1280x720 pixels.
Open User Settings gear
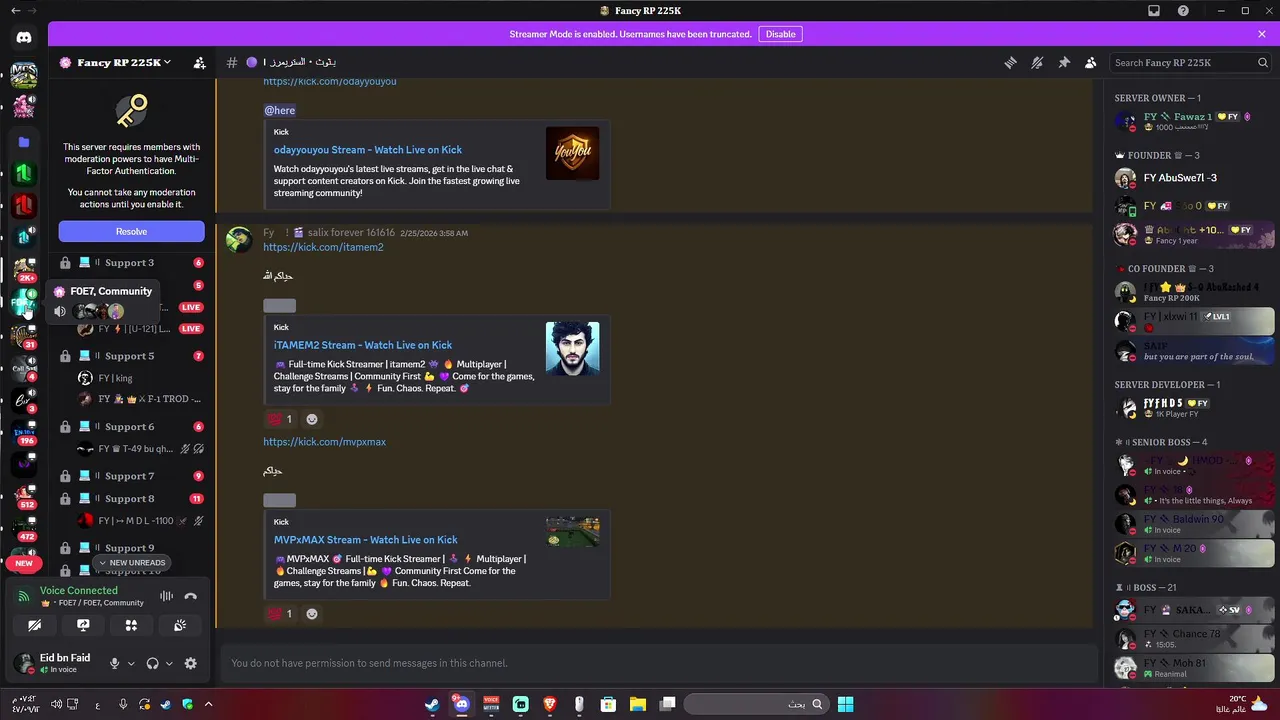tap(191, 663)
